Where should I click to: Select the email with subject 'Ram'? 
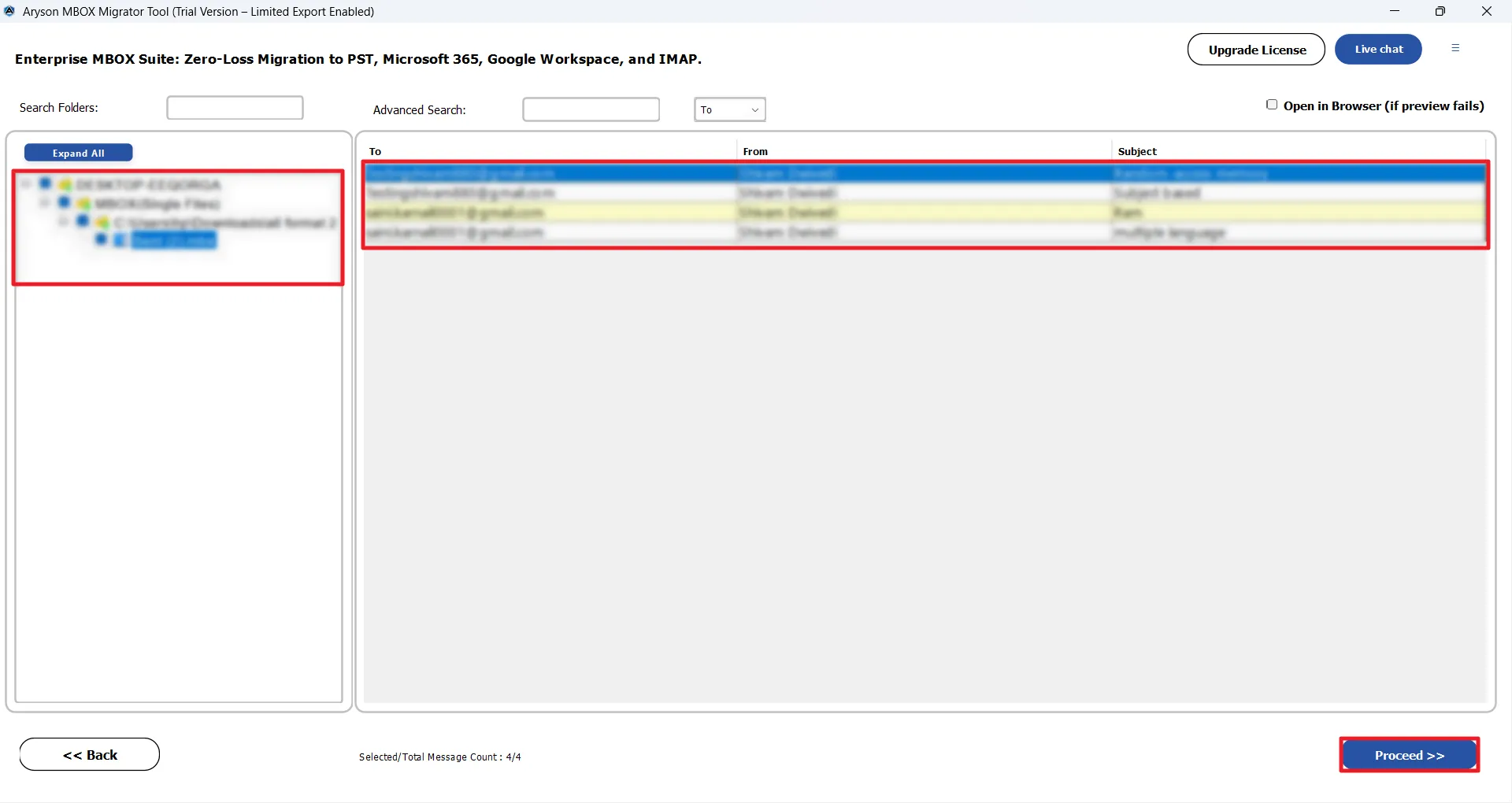click(x=925, y=213)
